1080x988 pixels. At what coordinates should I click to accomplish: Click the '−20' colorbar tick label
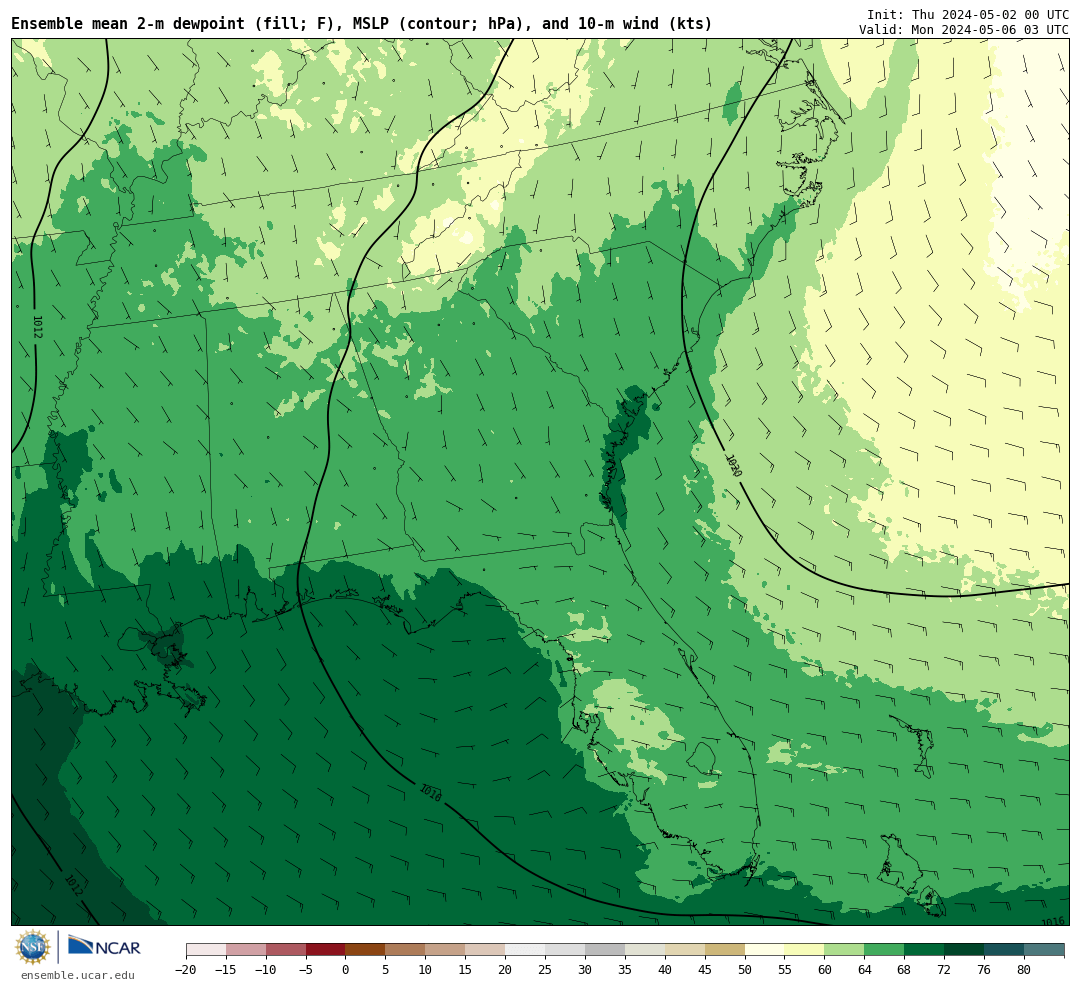(x=186, y=970)
